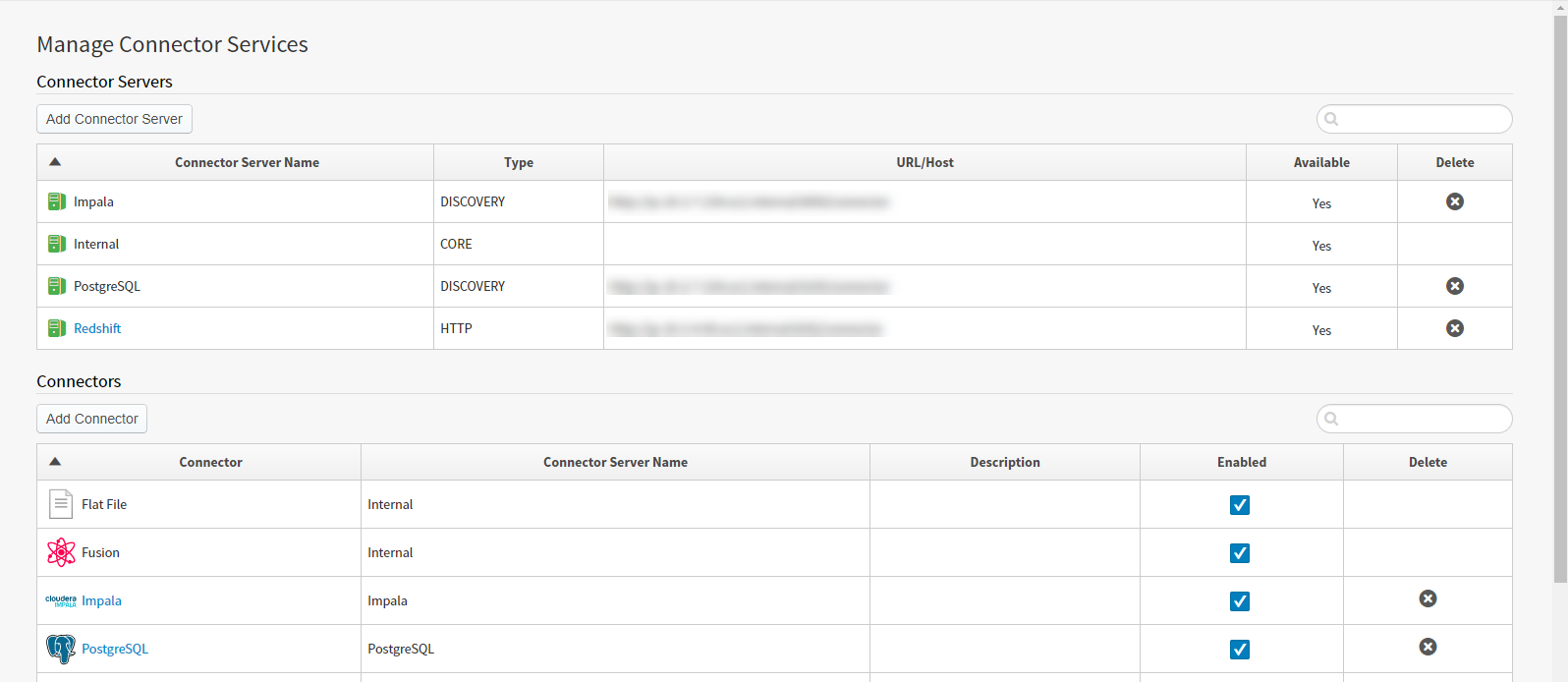The width and height of the screenshot is (1568, 682).
Task: Click the Fusion connector atom icon
Action: click(x=61, y=552)
